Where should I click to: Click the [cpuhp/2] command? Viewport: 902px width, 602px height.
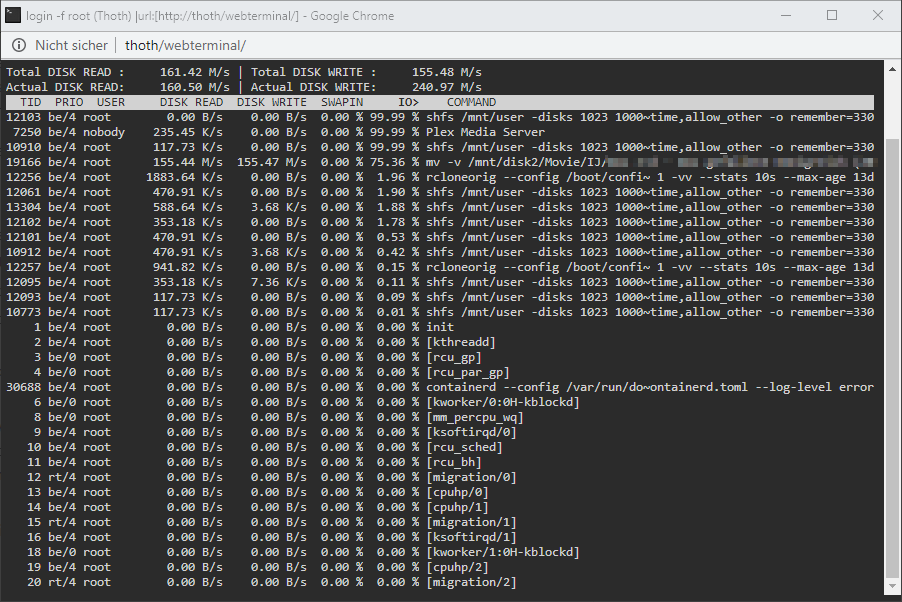pyautogui.click(x=457, y=567)
